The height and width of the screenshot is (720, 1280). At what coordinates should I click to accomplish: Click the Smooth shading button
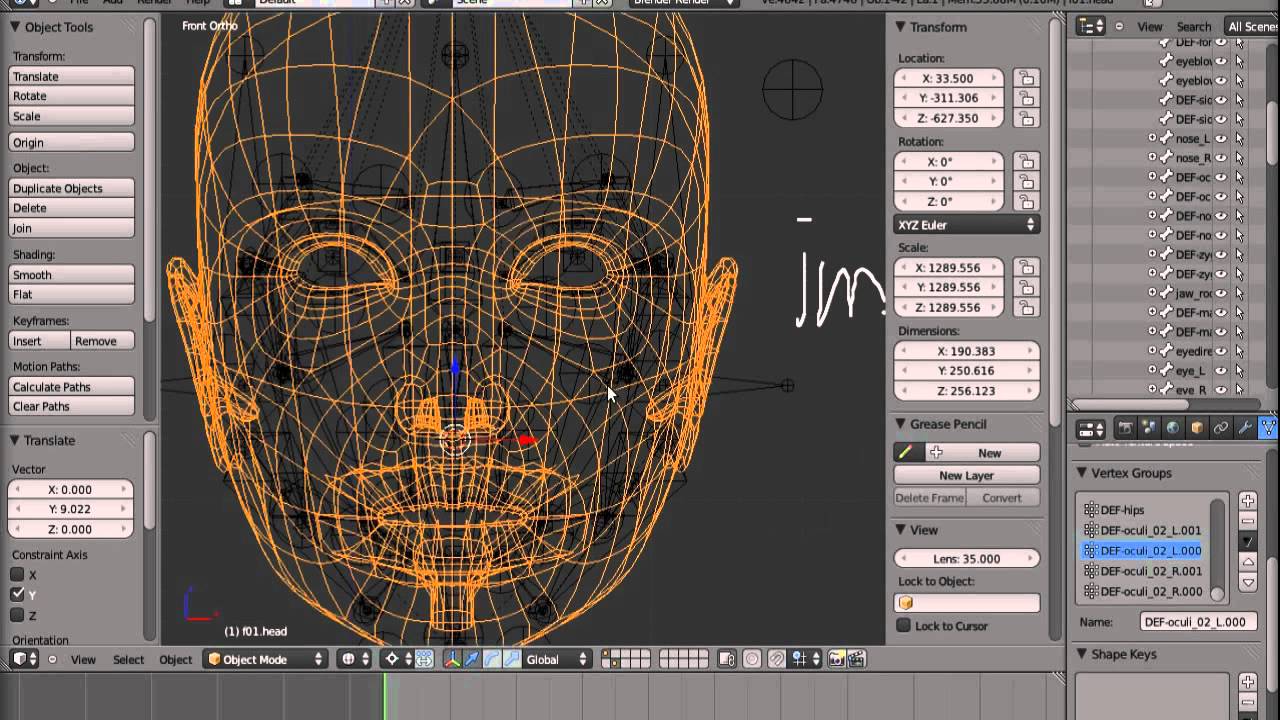coord(71,275)
